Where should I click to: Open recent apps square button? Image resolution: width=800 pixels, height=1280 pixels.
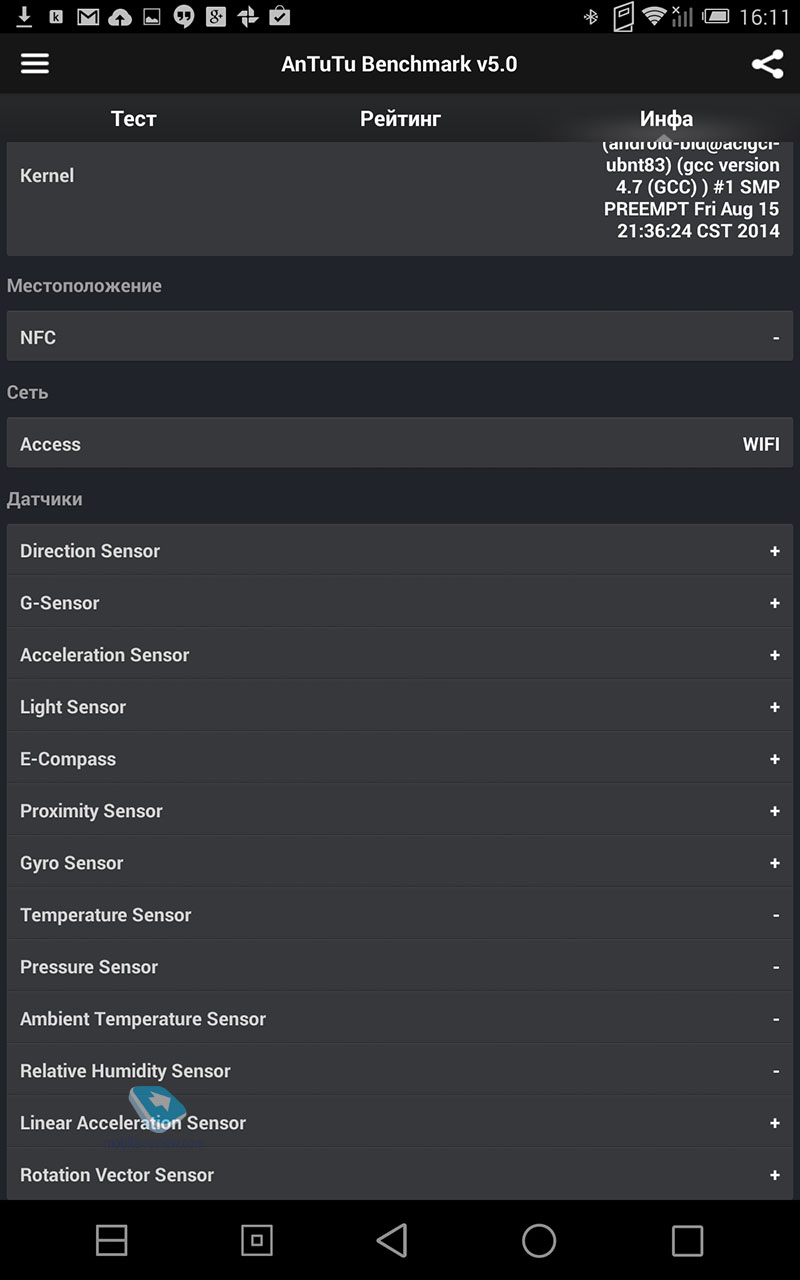click(x=687, y=1240)
